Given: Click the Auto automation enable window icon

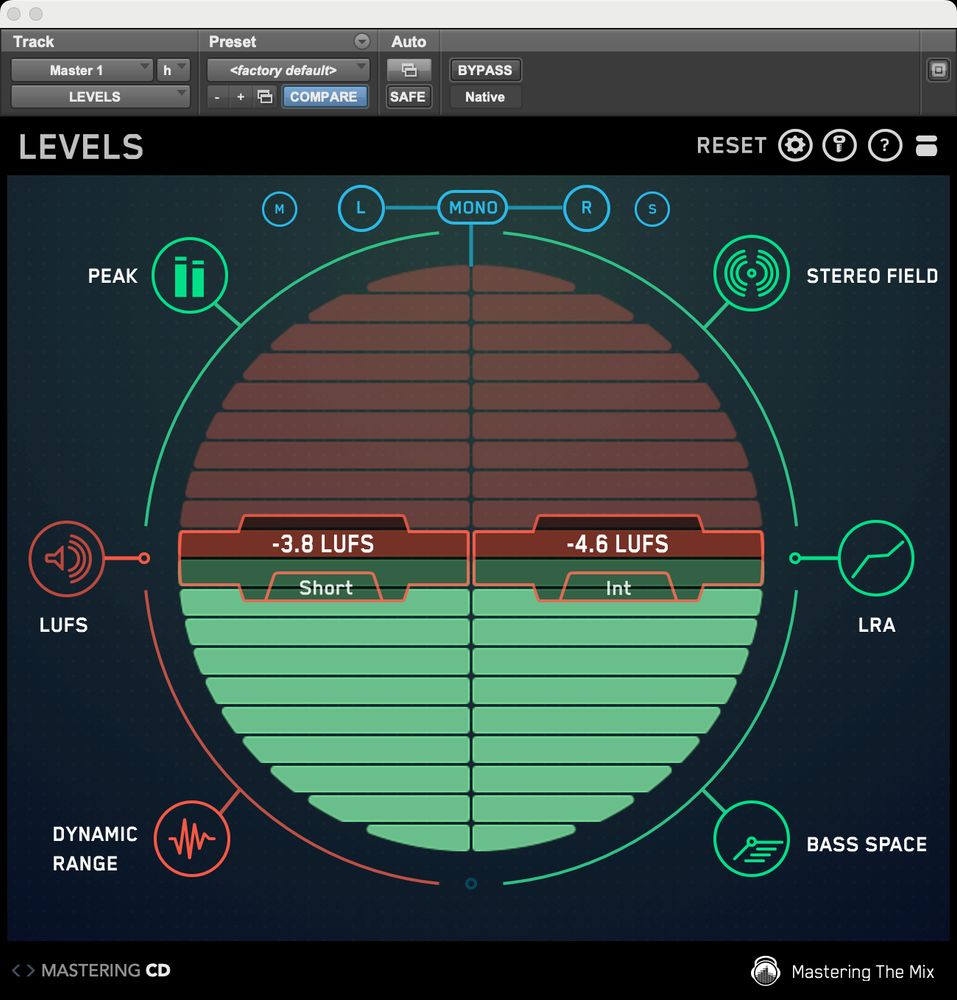Looking at the screenshot, I should (409, 70).
